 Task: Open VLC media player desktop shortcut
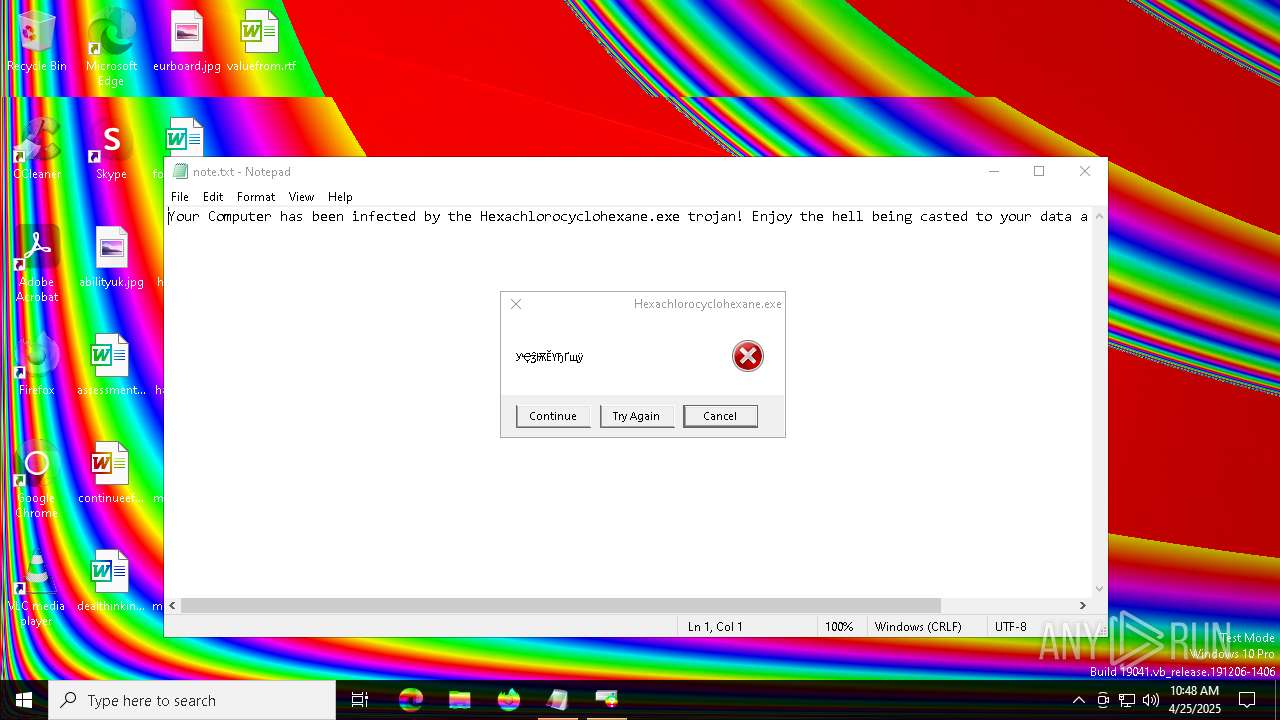[x=37, y=587]
